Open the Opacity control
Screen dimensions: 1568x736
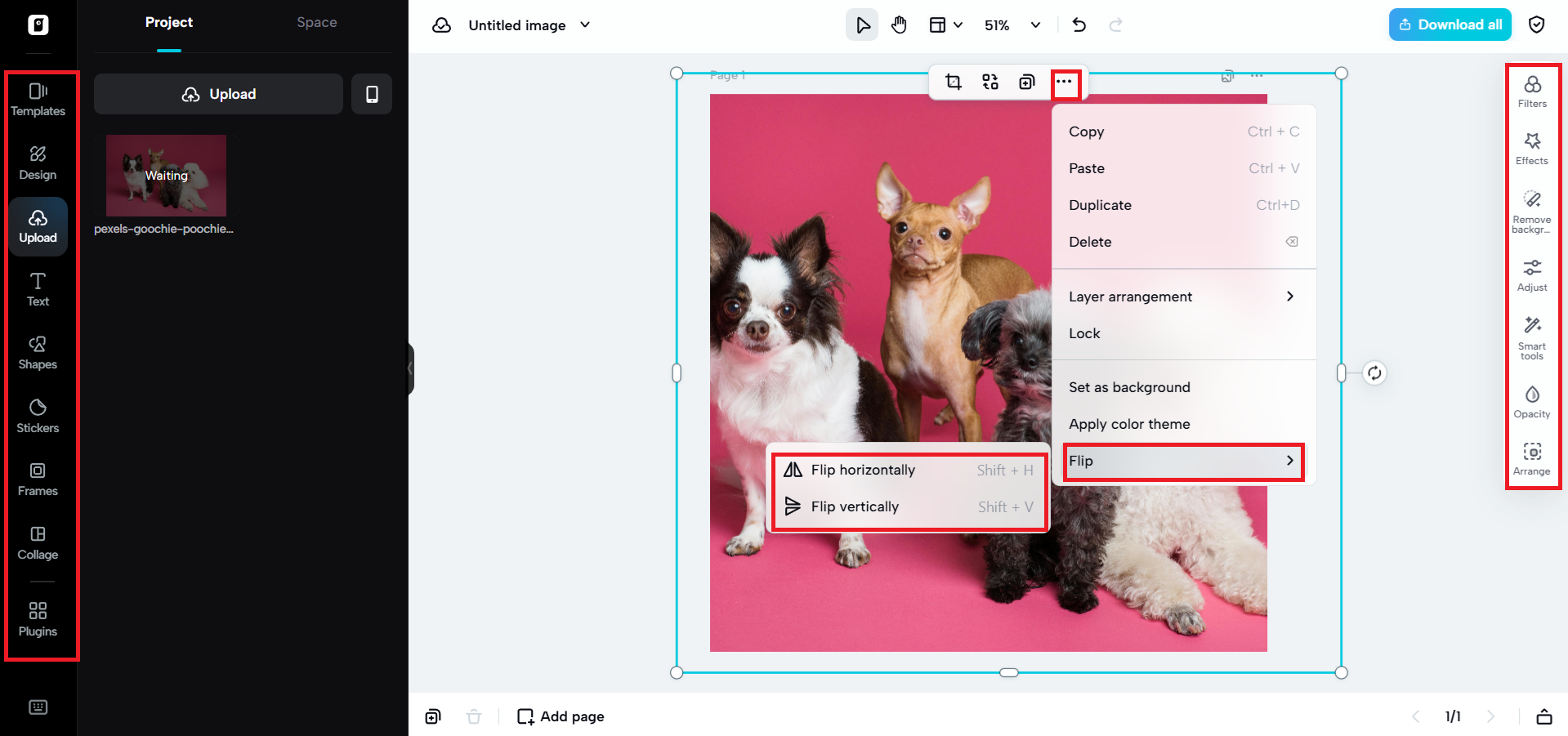[1531, 399]
